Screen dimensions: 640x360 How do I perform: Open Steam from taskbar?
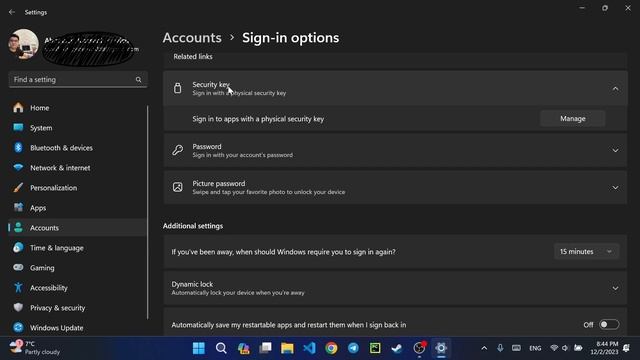click(x=397, y=348)
